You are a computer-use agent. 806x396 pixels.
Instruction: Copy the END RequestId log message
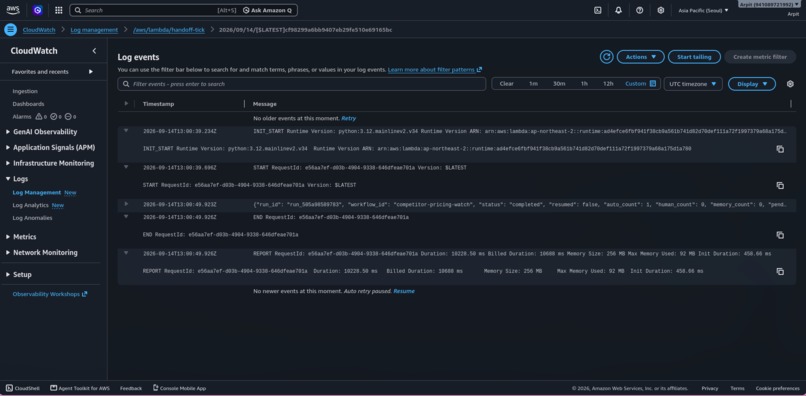coord(780,235)
